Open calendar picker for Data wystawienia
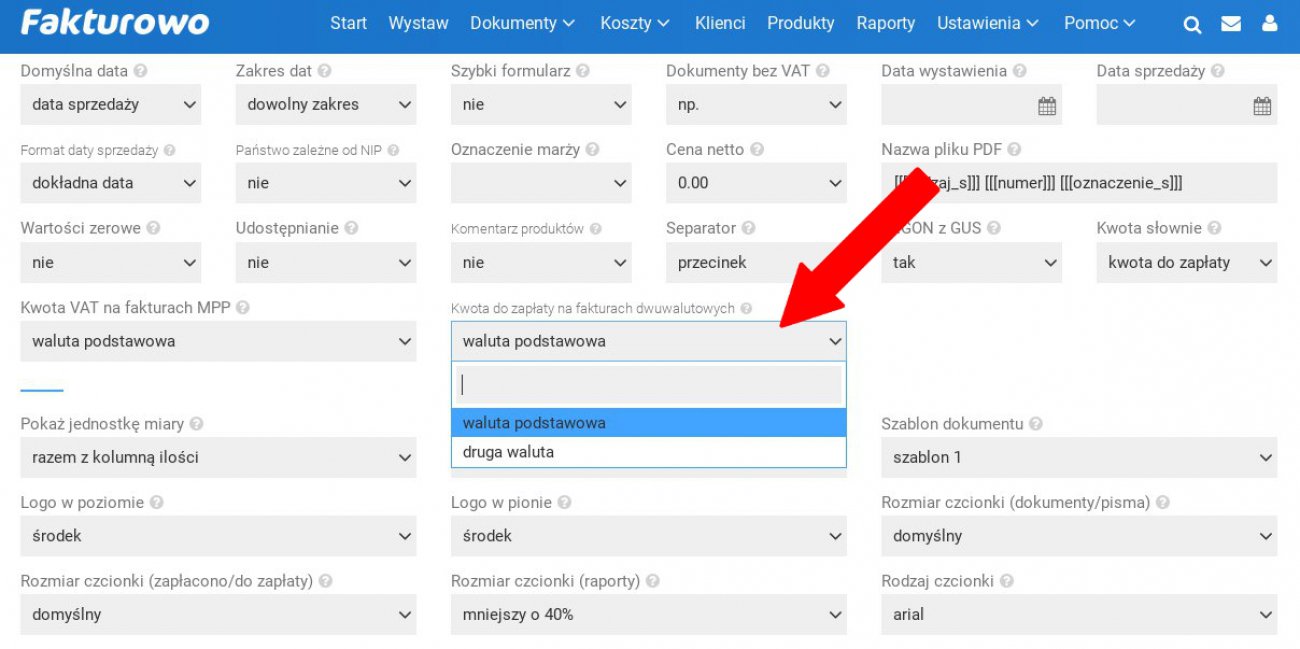The width and height of the screenshot is (1300, 649). pyautogui.click(x=1046, y=106)
